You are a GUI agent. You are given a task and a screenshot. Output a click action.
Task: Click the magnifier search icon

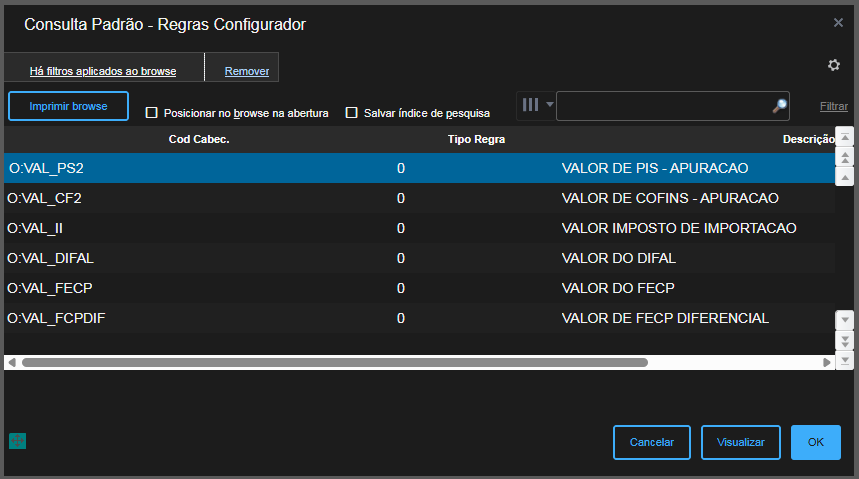(779, 106)
